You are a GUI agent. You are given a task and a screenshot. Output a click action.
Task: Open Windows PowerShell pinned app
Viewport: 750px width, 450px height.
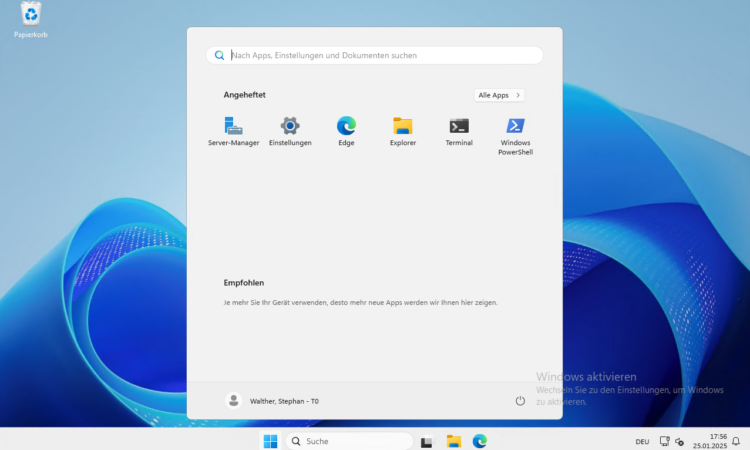point(515,136)
